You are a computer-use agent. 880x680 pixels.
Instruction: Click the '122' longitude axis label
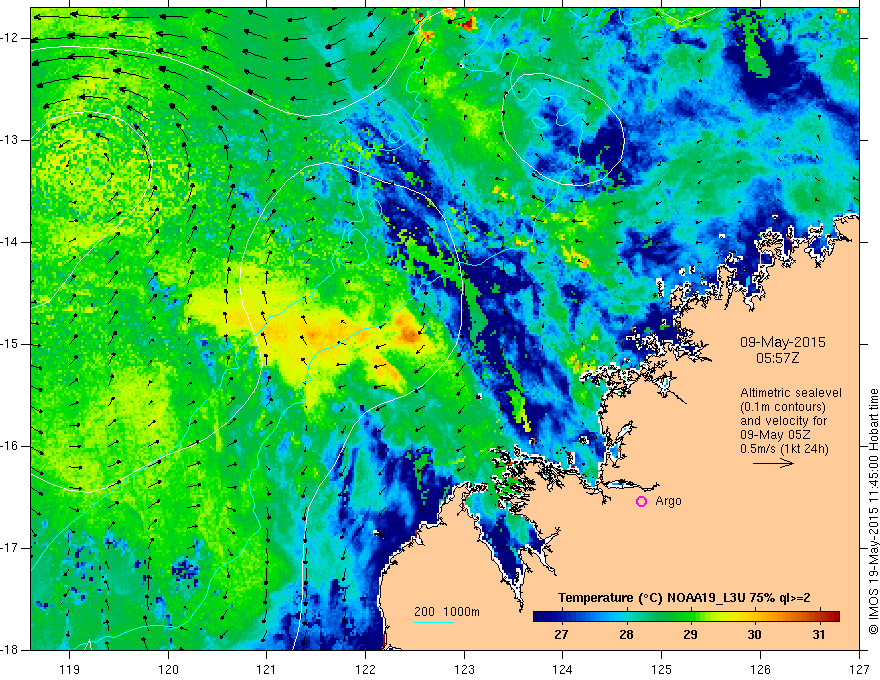coord(365,669)
